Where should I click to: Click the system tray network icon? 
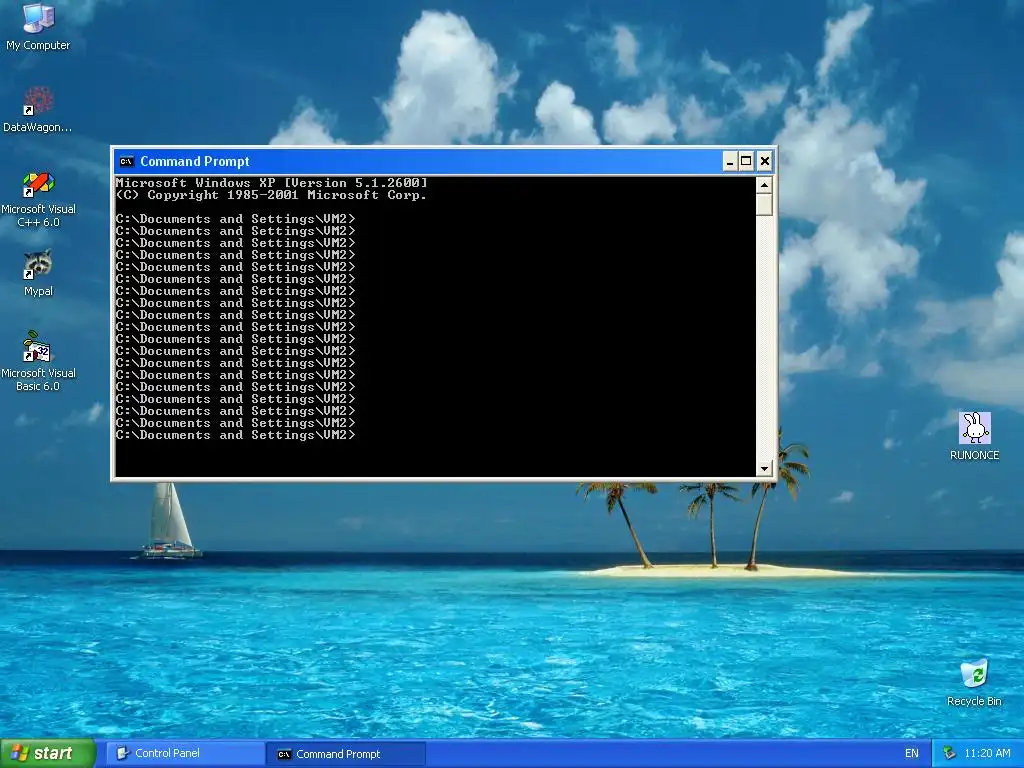click(x=949, y=754)
